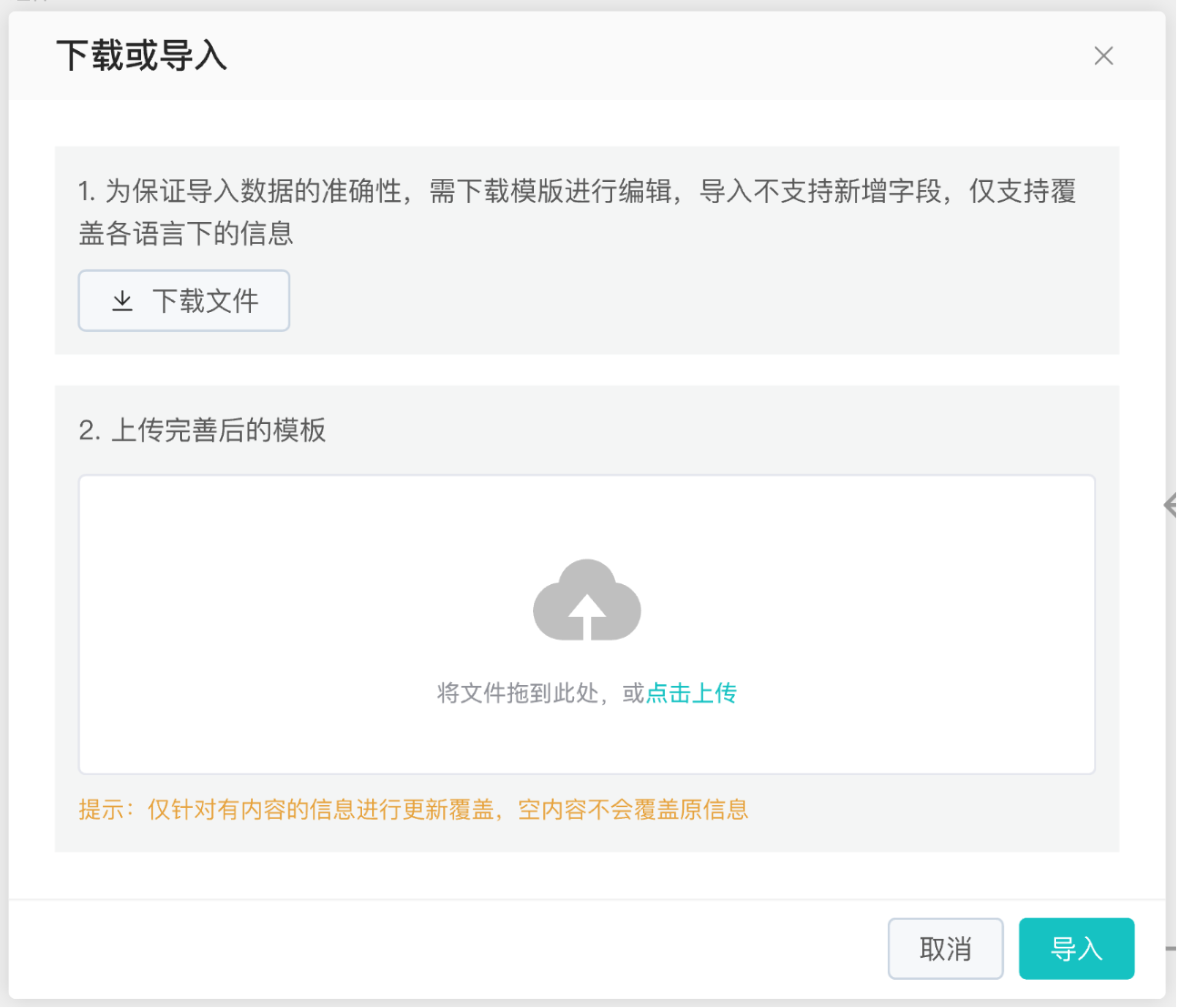Close the 下载或导入 dialog with X
This screenshot has height=1008, width=1177.
pyautogui.click(x=1103, y=56)
